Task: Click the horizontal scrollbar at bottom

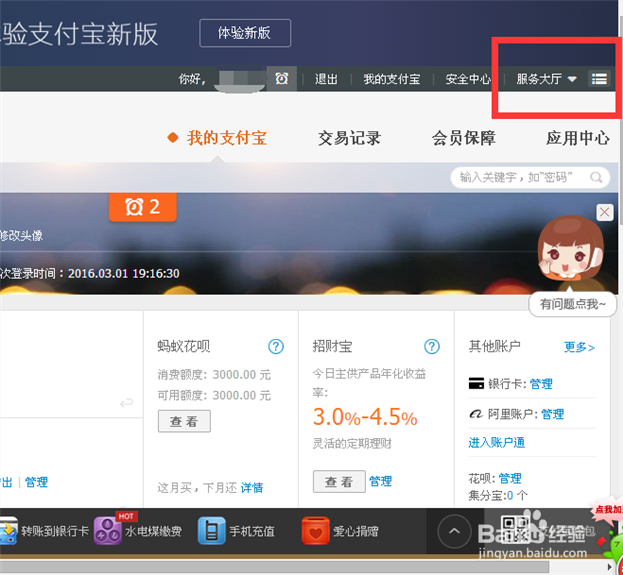Action: tap(274, 566)
